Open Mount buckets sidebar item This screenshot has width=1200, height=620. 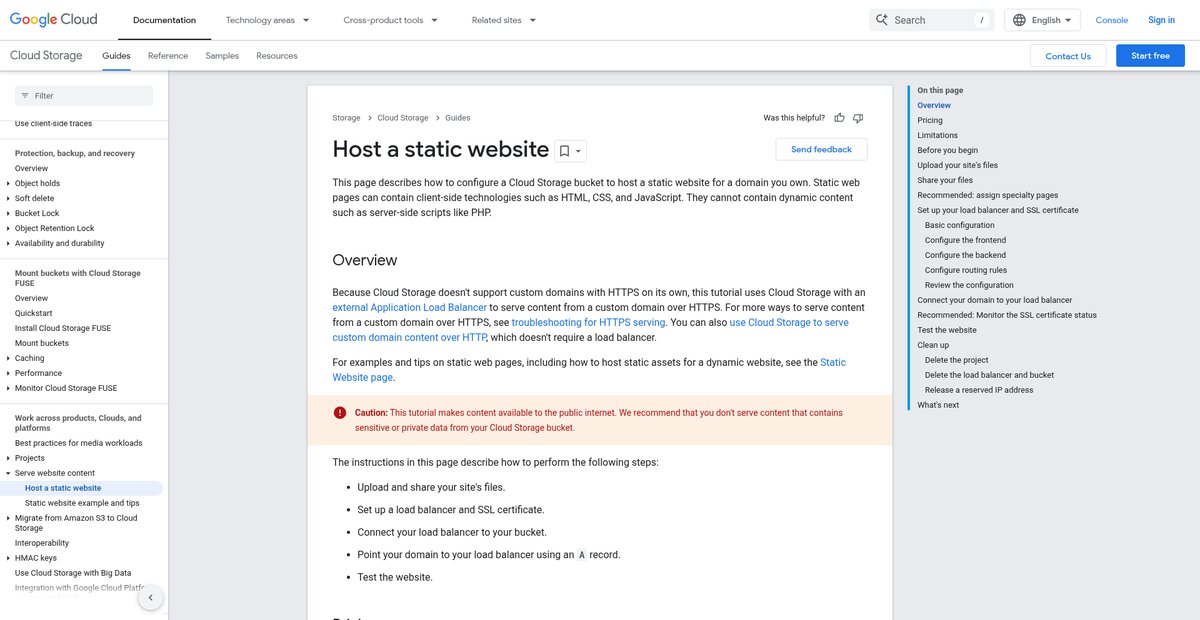click(42, 344)
